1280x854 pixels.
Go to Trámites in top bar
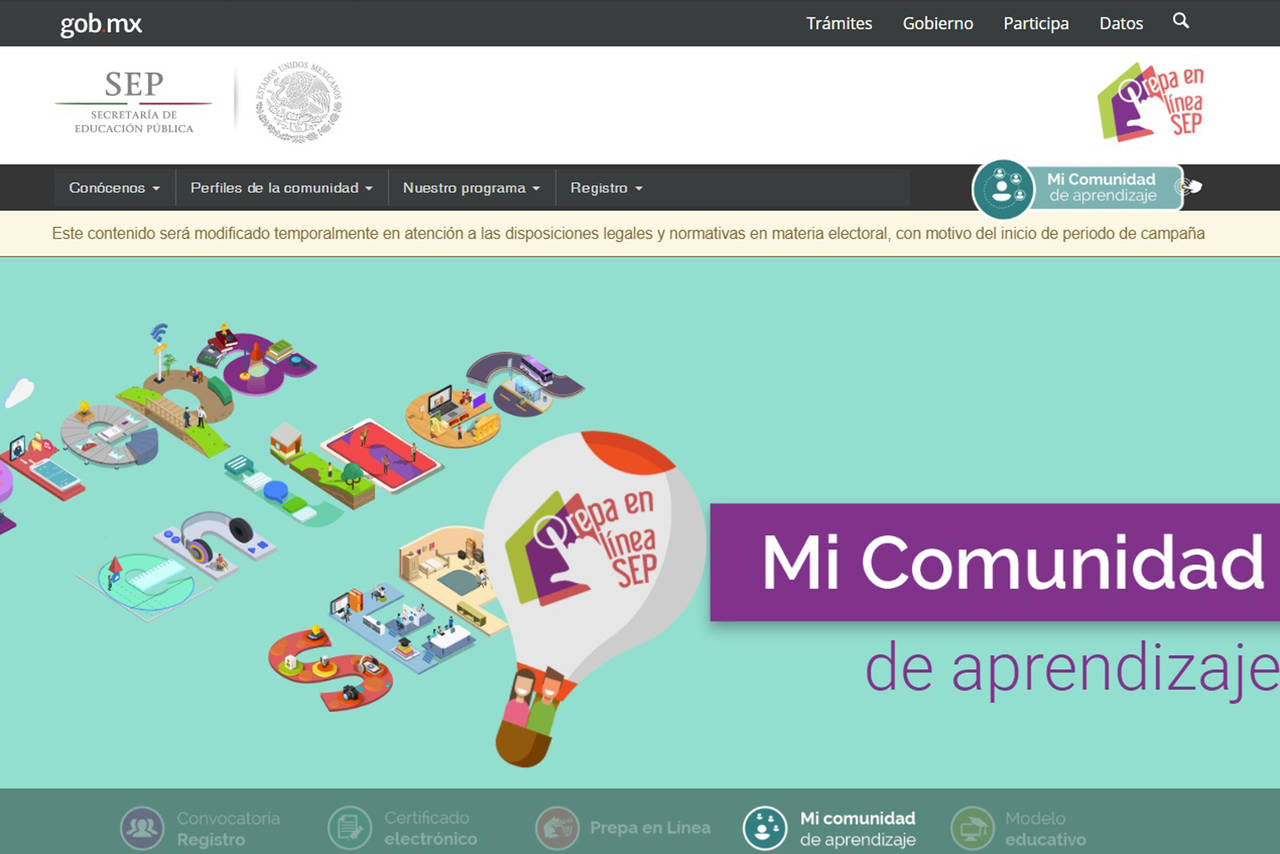tap(839, 24)
